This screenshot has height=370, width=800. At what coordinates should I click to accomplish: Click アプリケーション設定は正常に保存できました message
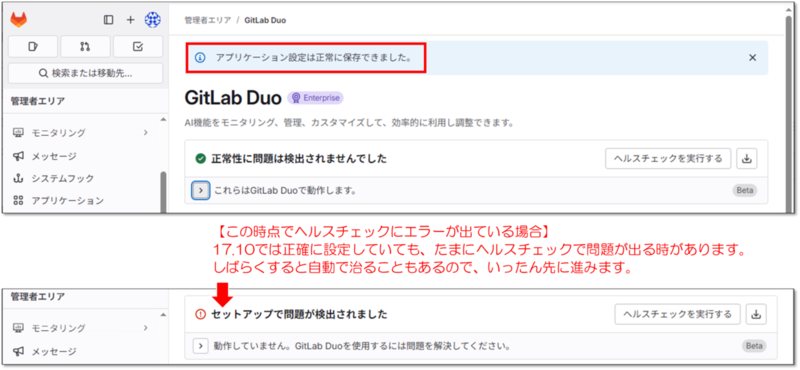tap(313, 58)
